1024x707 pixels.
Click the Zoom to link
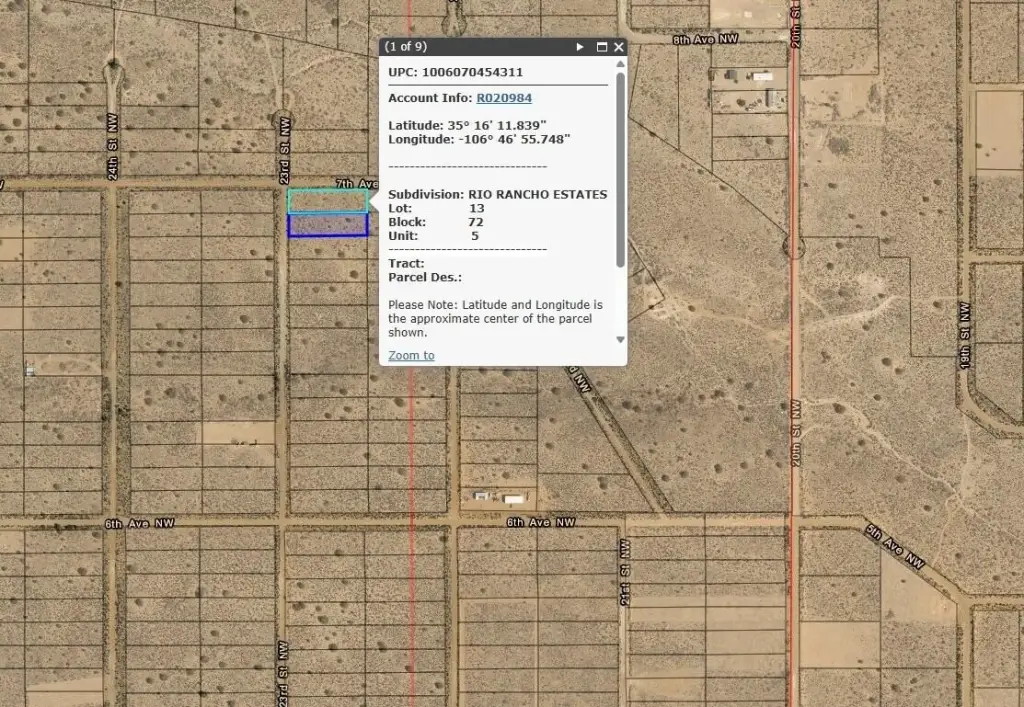point(411,355)
